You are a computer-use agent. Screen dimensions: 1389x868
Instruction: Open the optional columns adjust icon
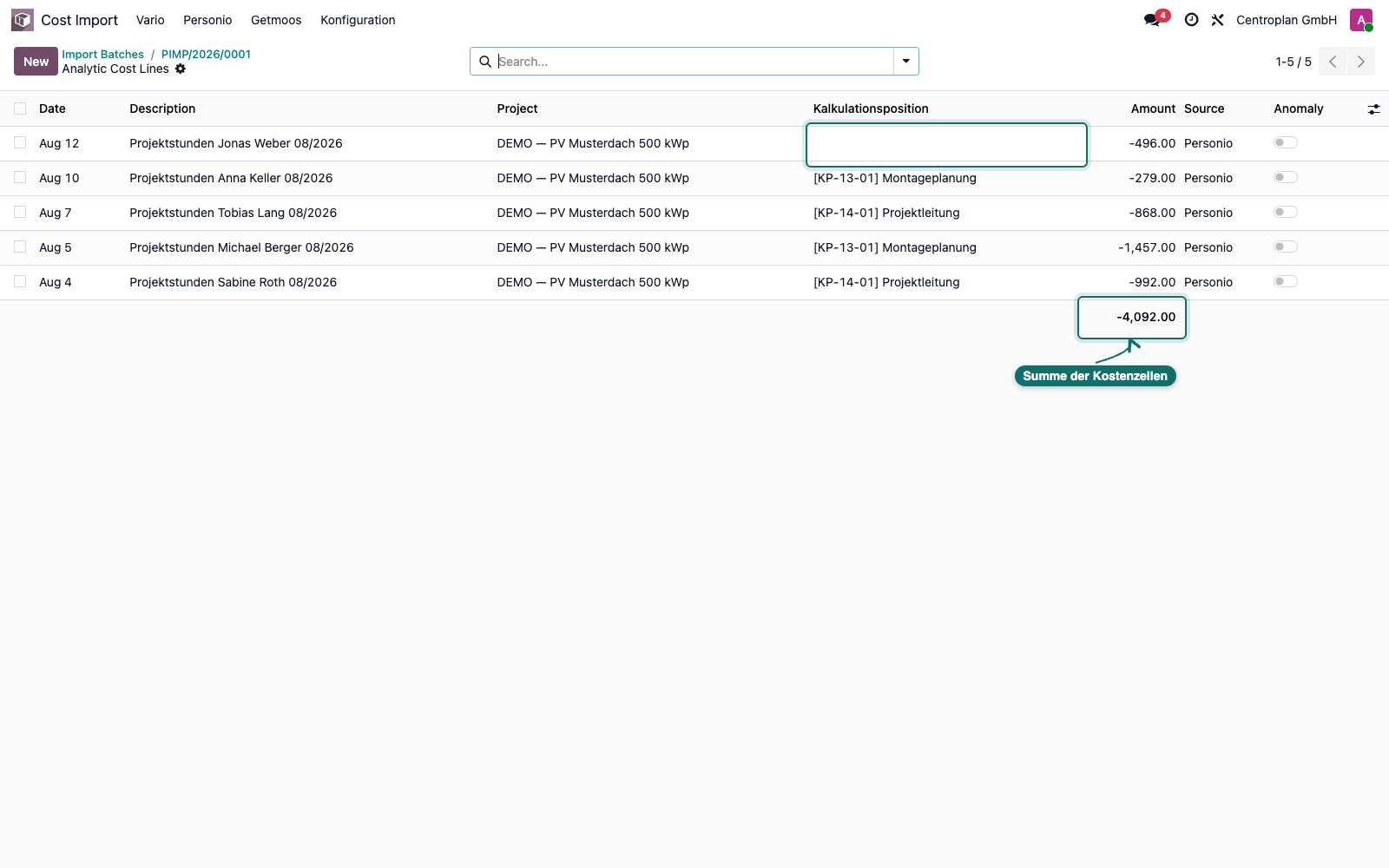tap(1373, 108)
